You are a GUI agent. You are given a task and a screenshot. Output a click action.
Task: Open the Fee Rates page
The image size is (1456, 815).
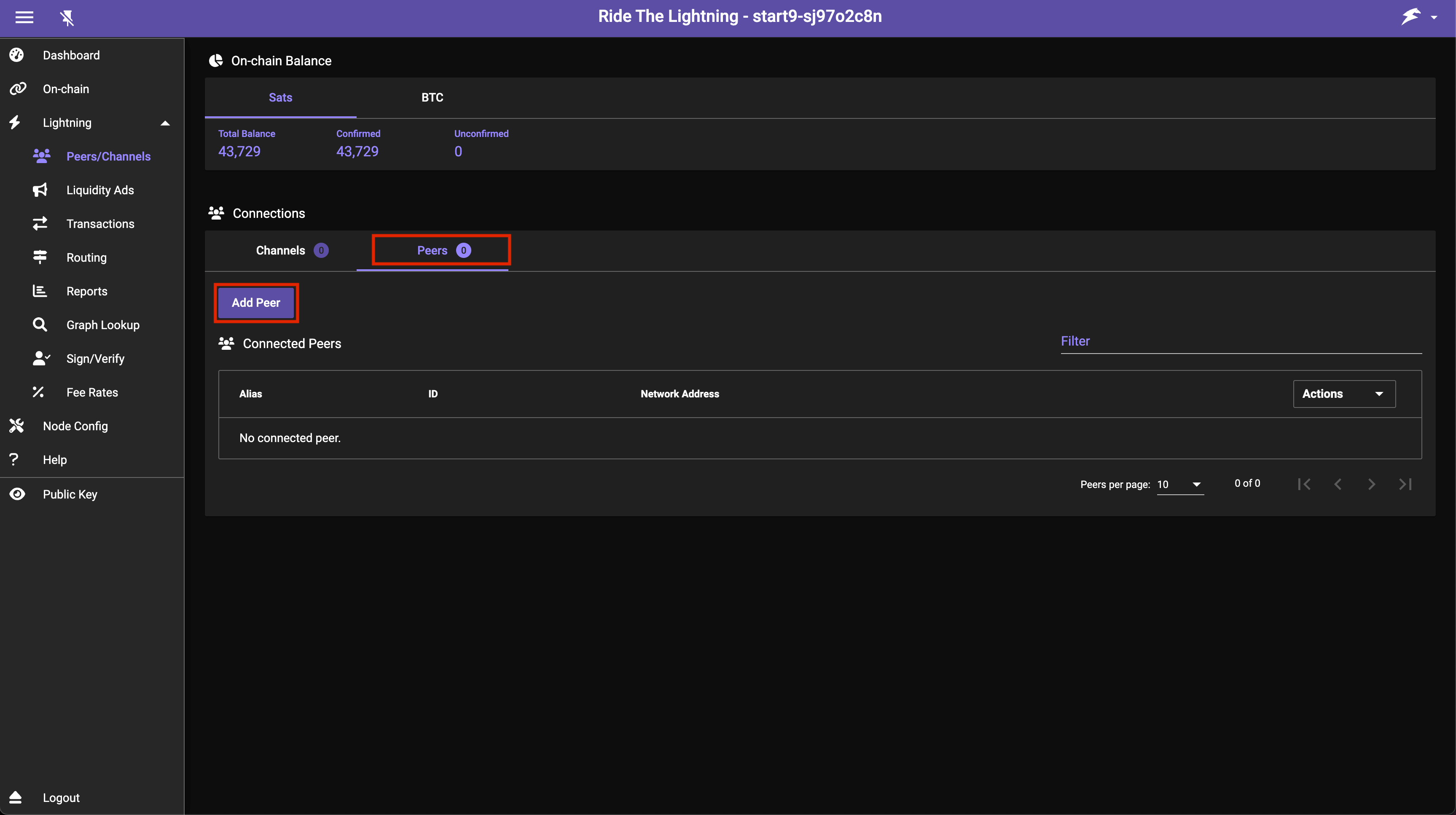[x=92, y=392]
